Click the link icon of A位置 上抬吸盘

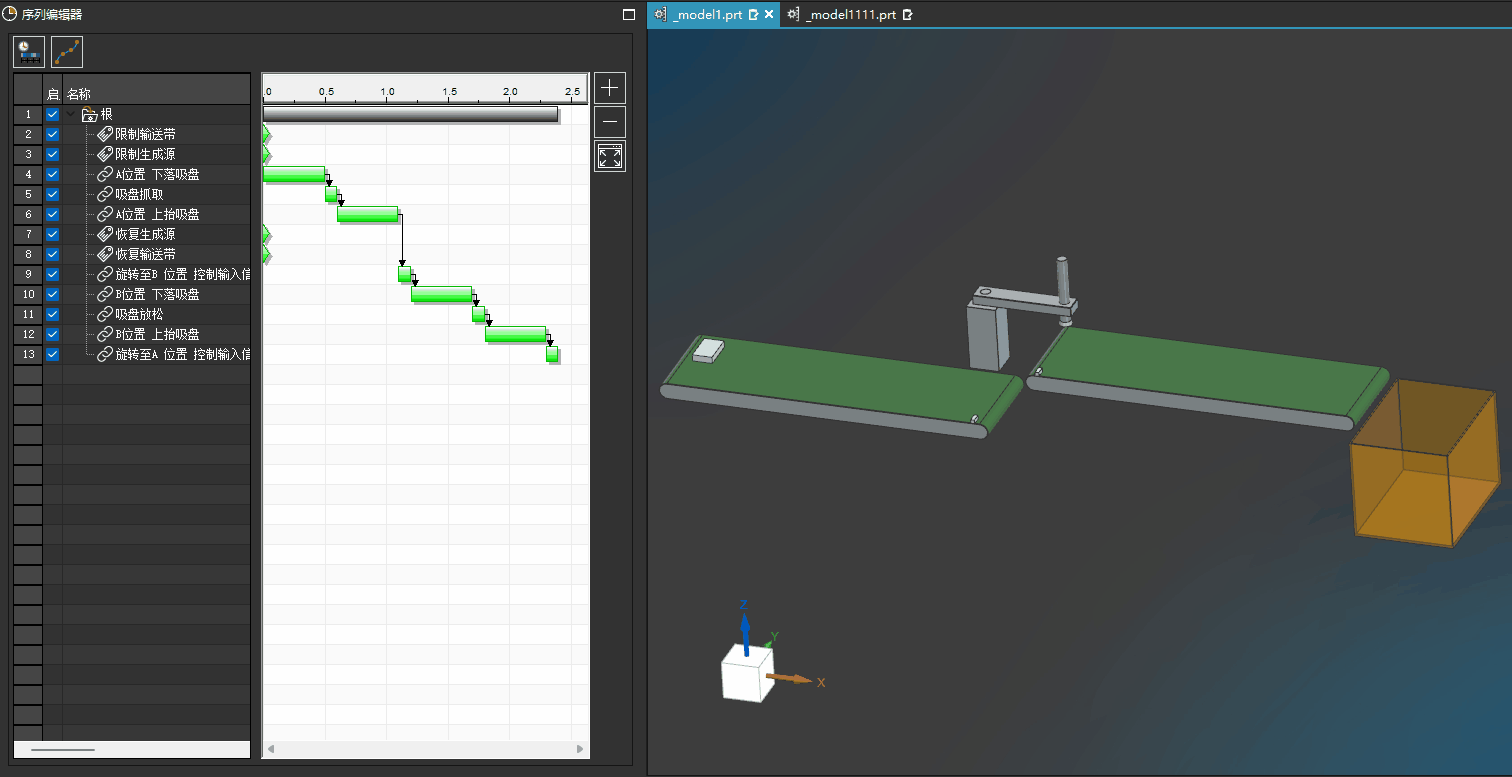[105, 214]
